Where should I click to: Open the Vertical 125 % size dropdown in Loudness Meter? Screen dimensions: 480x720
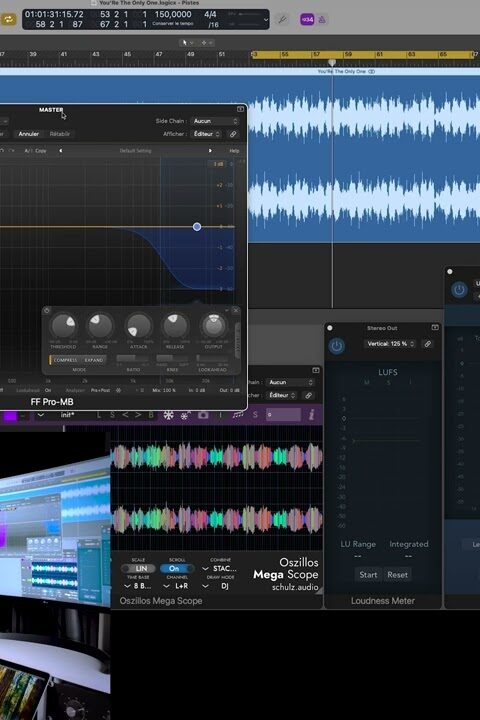coord(390,344)
